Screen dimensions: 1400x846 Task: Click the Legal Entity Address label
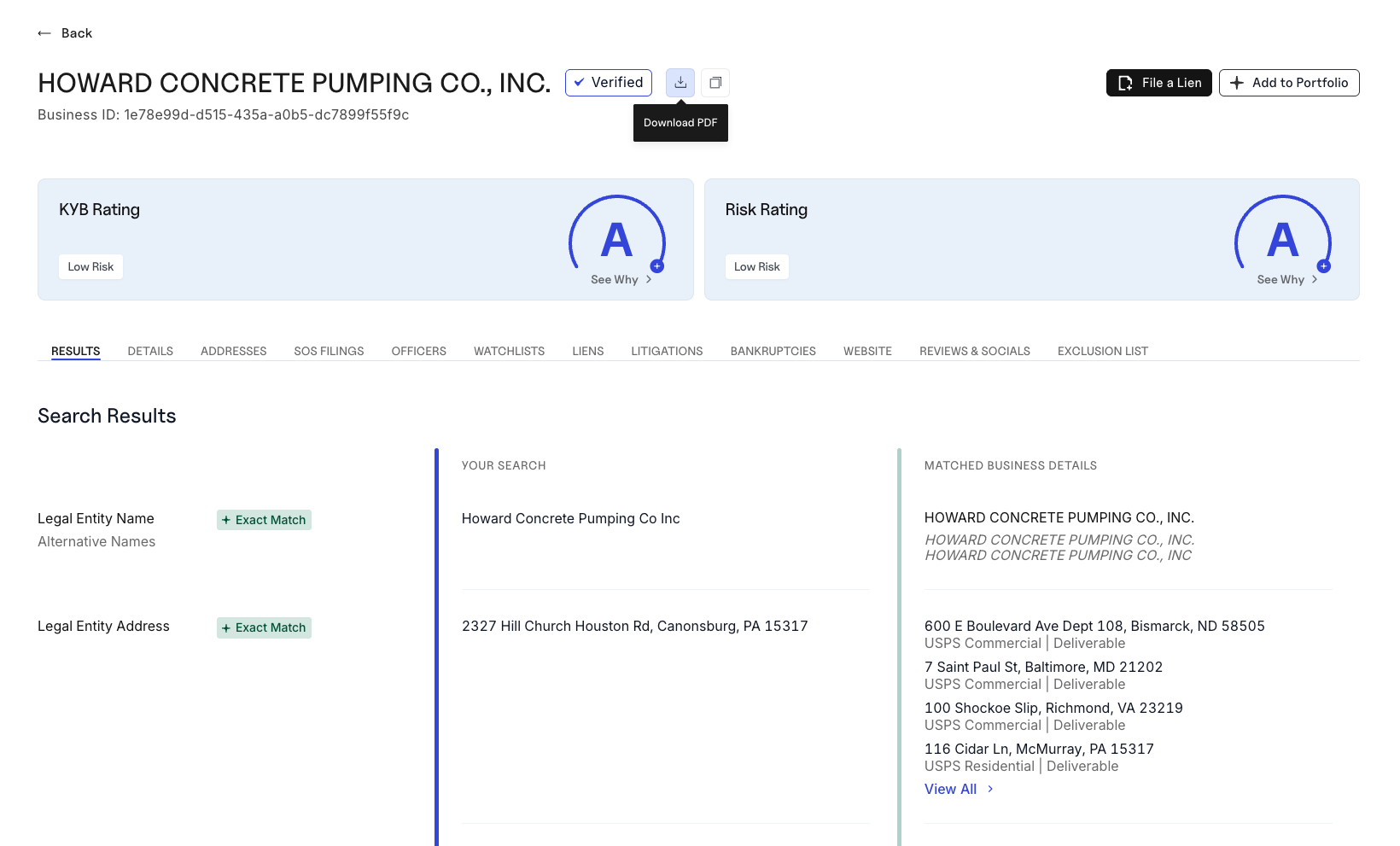[103, 627]
